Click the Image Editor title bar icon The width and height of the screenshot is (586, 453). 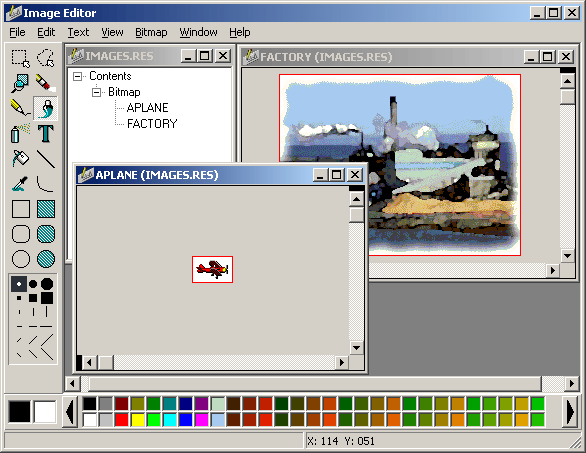point(14,13)
